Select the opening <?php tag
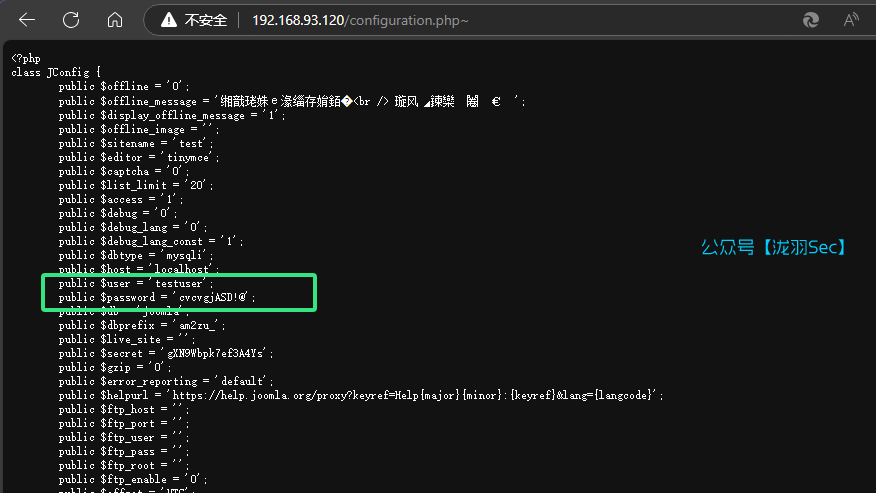The image size is (876, 493). click(26, 58)
